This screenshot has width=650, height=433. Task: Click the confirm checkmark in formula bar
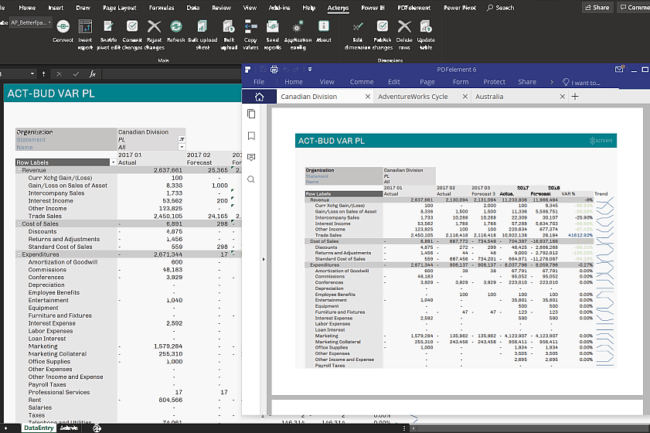pyautogui.click(x=76, y=74)
